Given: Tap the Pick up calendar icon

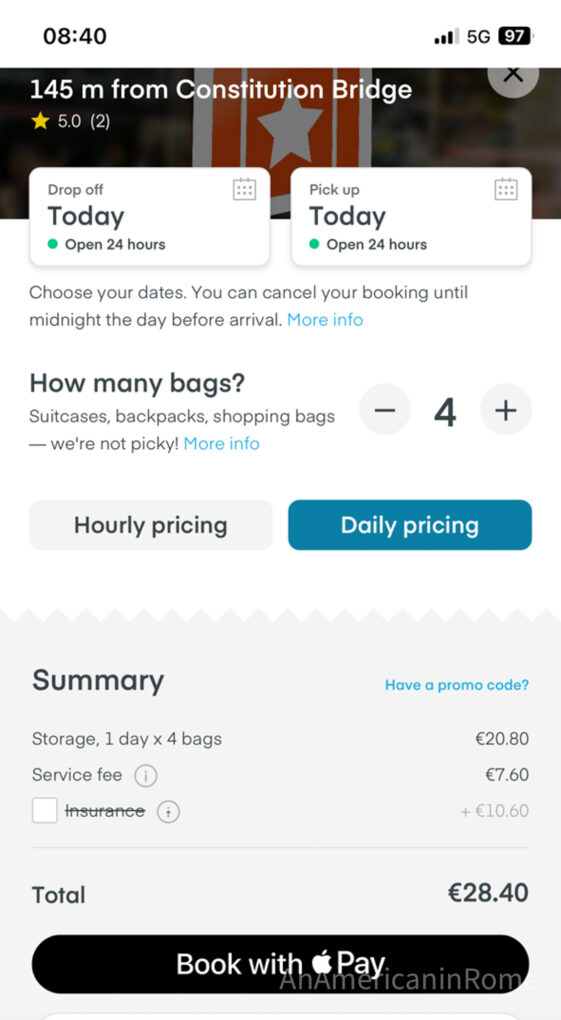Looking at the screenshot, I should (506, 189).
